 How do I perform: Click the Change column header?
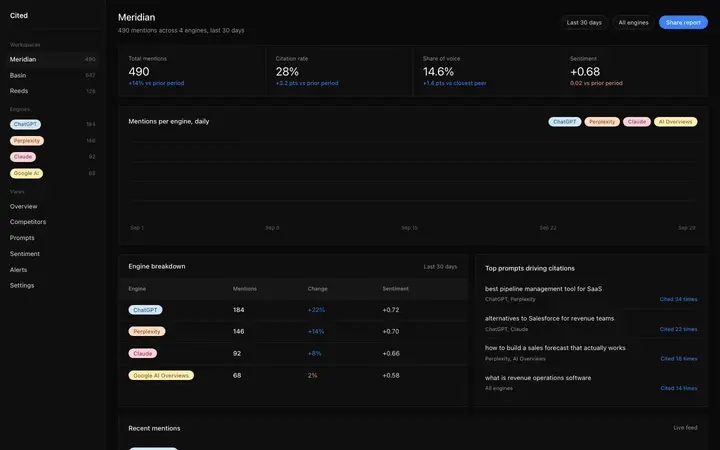[317, 289]
